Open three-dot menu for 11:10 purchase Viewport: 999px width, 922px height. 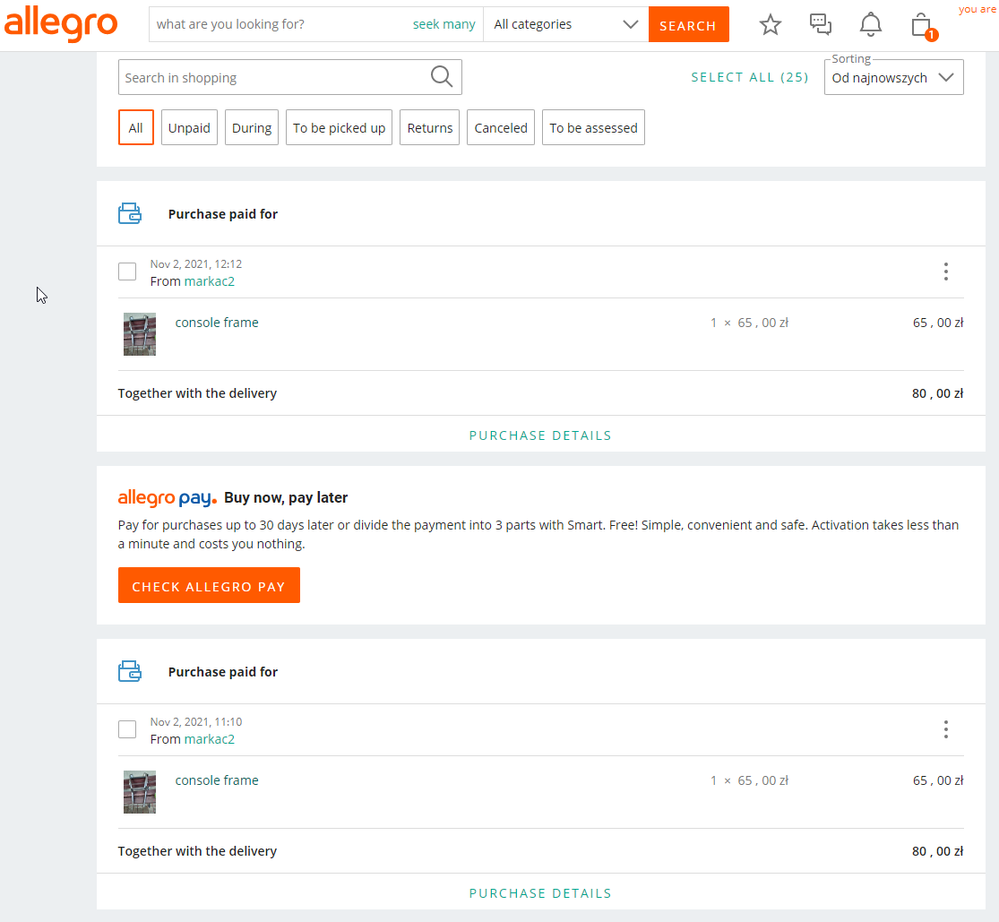[x=945, y=729]
